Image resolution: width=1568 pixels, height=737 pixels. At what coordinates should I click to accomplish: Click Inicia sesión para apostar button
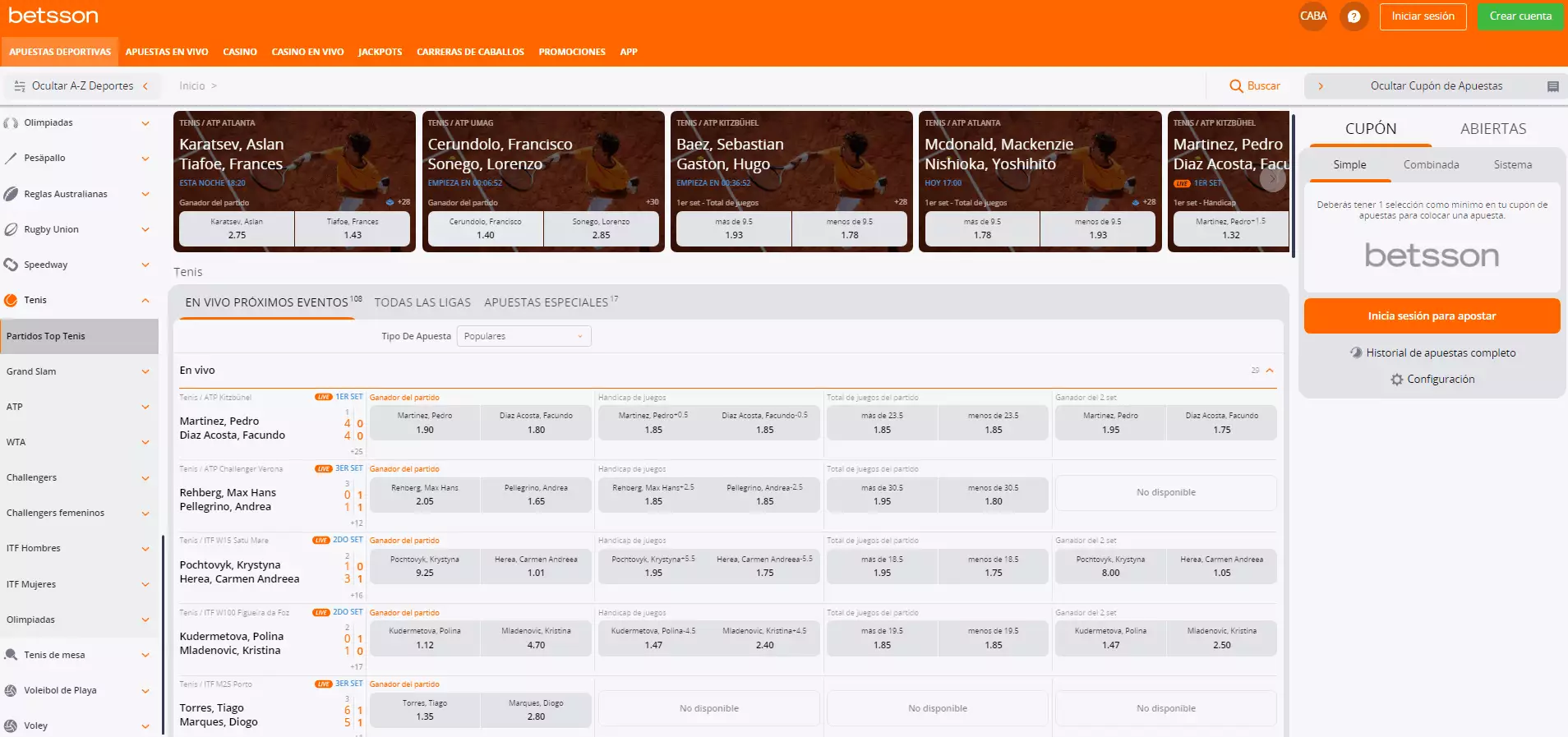tap(1432, 316)
